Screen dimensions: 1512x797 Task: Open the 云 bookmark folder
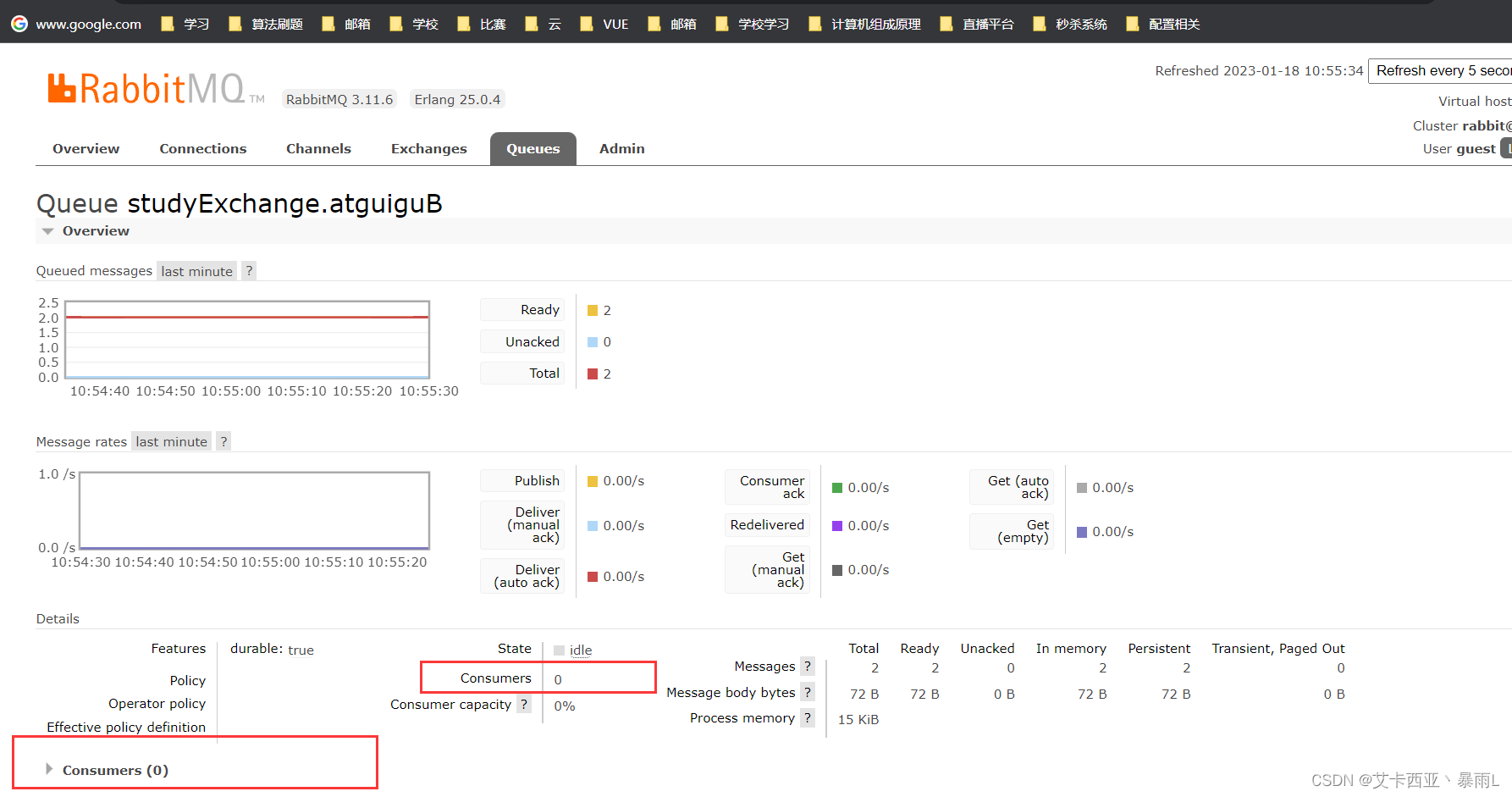coord(543,24)
